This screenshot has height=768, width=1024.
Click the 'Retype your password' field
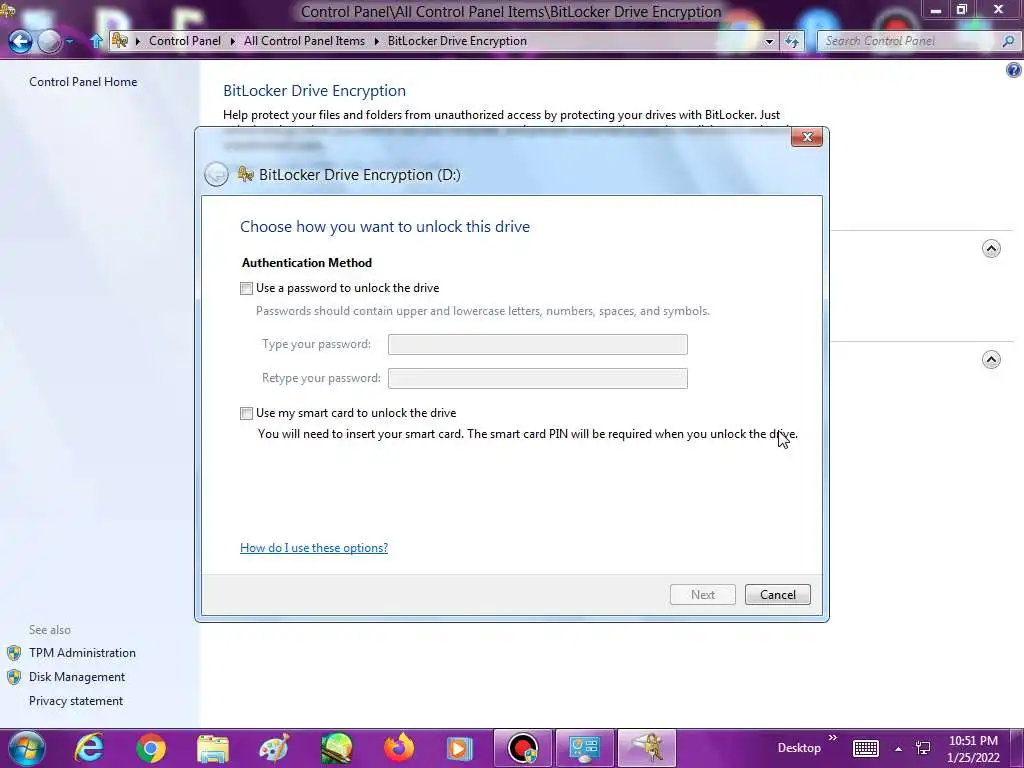tap(537, 378)
